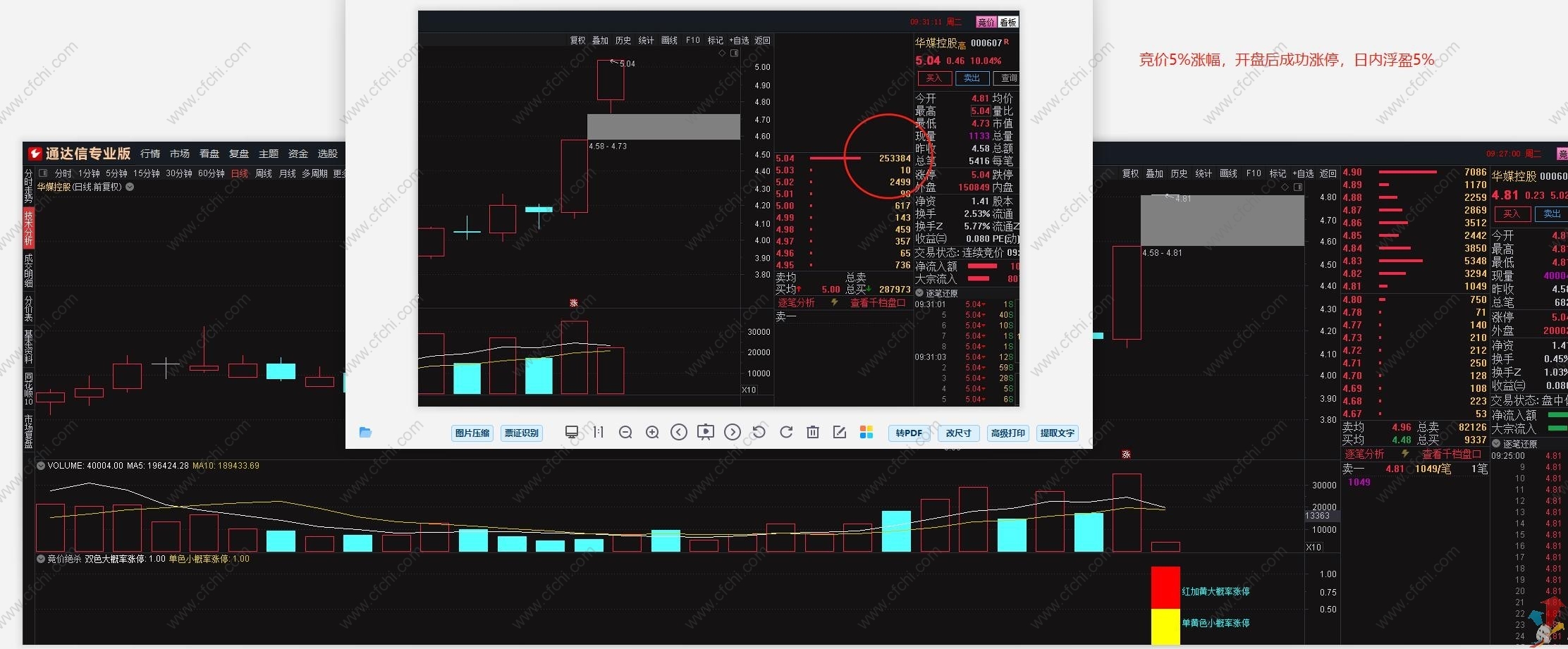Rotate the image counterclockwise
Screen dimensions: 1568x649
pos(759,432)
